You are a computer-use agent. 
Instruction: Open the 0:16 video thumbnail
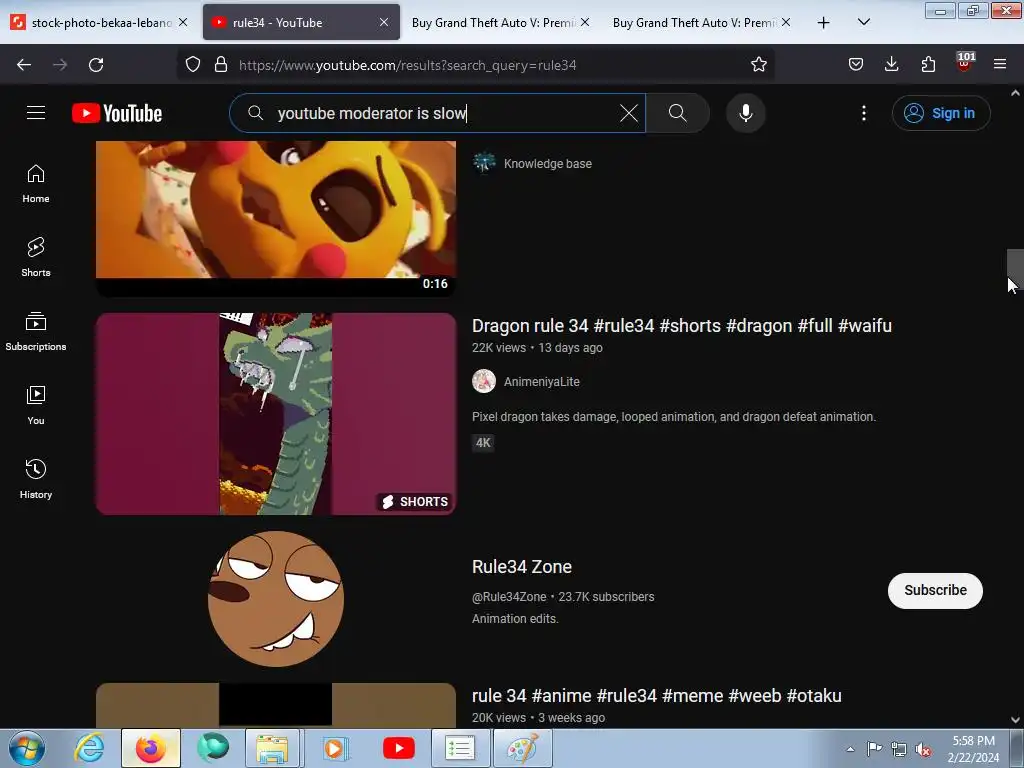tap(276, 218)
